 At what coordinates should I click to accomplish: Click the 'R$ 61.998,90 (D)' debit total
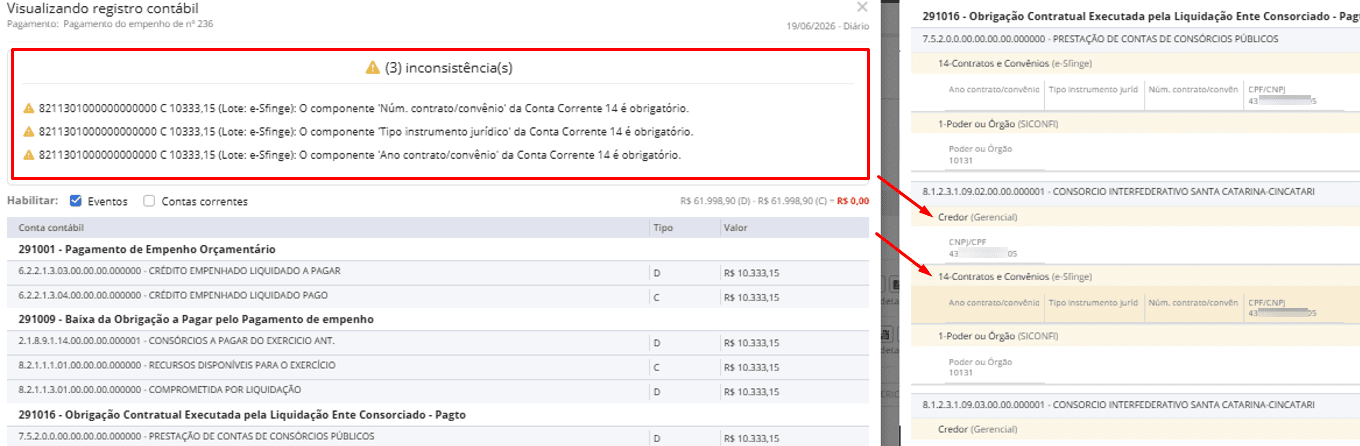coord(716,201)
